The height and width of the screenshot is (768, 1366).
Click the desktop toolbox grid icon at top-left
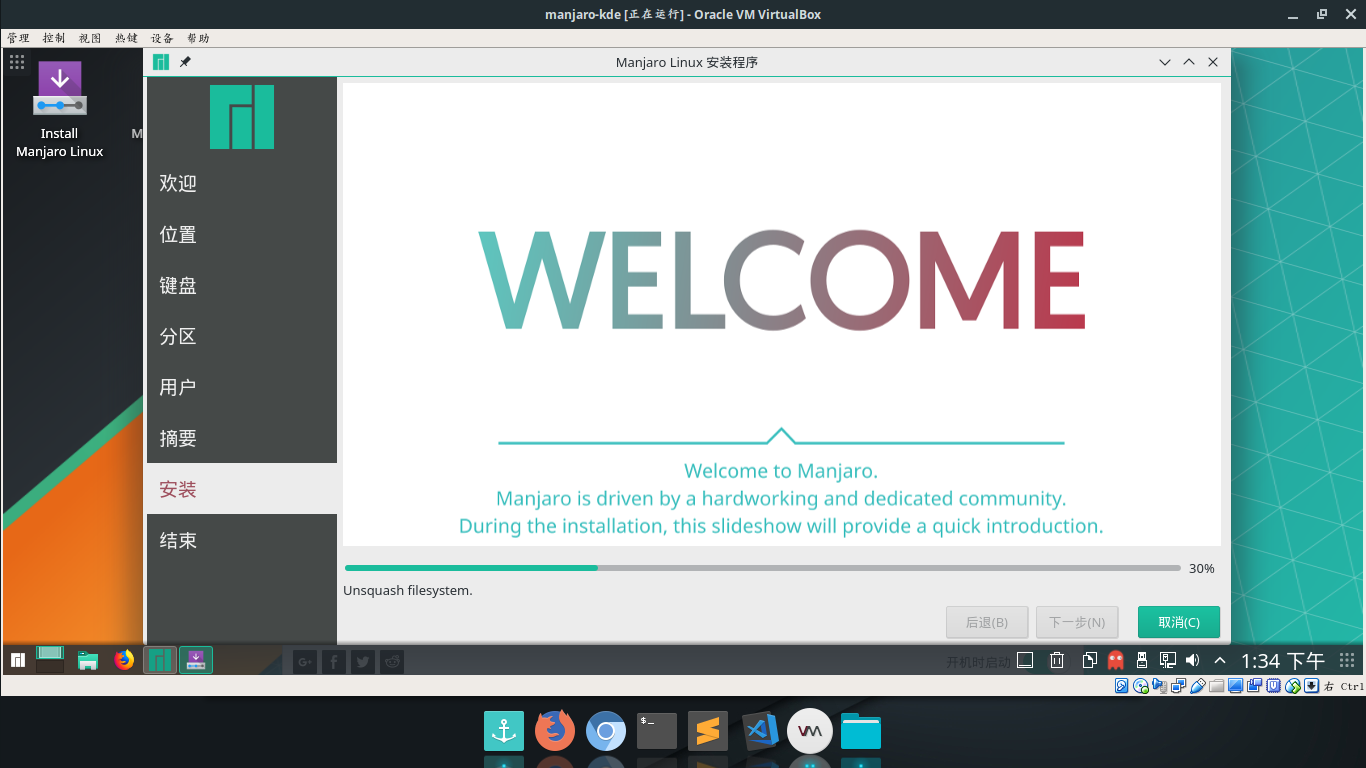pyautogui.click(x=17, y=62)
